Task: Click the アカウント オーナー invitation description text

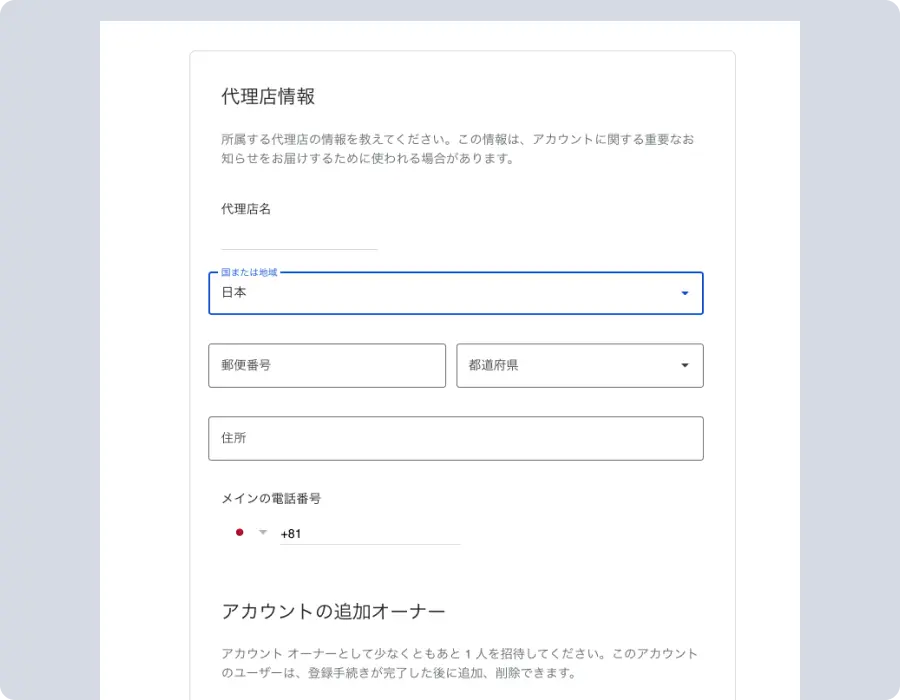Action: tap(459, 663)
